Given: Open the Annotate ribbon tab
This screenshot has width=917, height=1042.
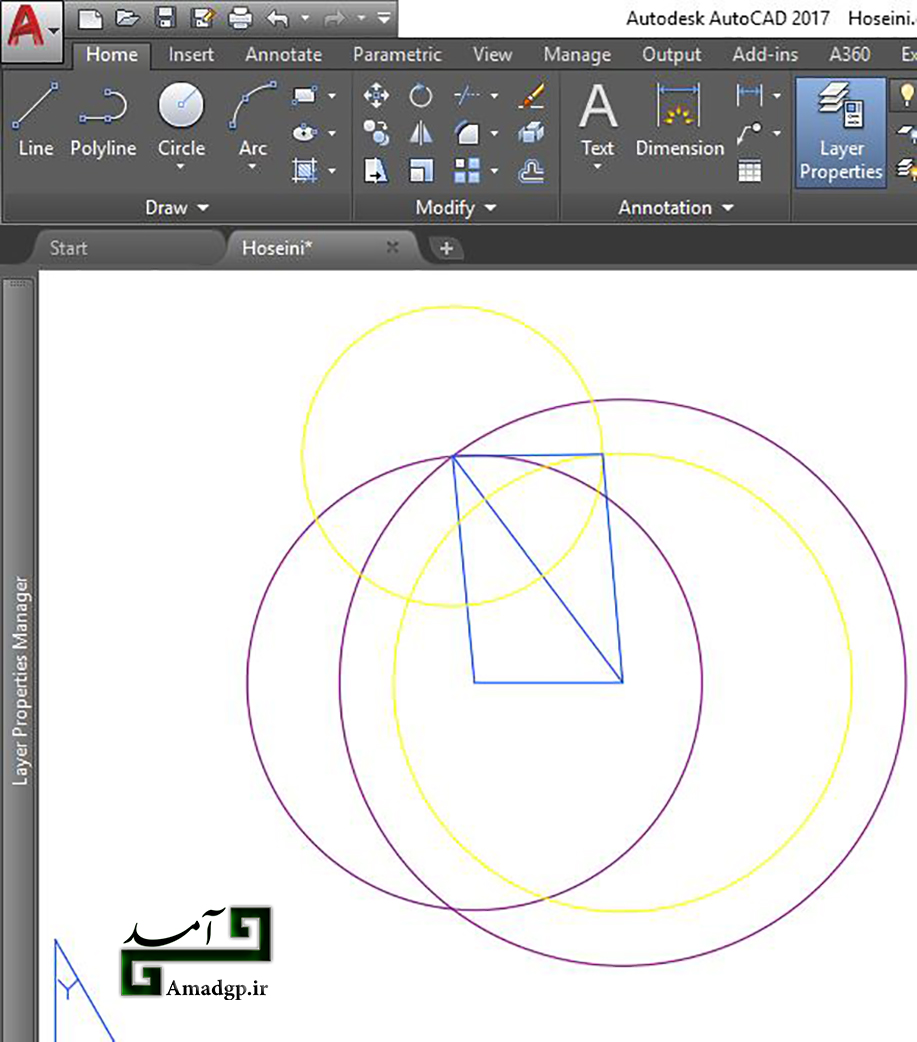Looking at the screenshot, I should (284, 54).
